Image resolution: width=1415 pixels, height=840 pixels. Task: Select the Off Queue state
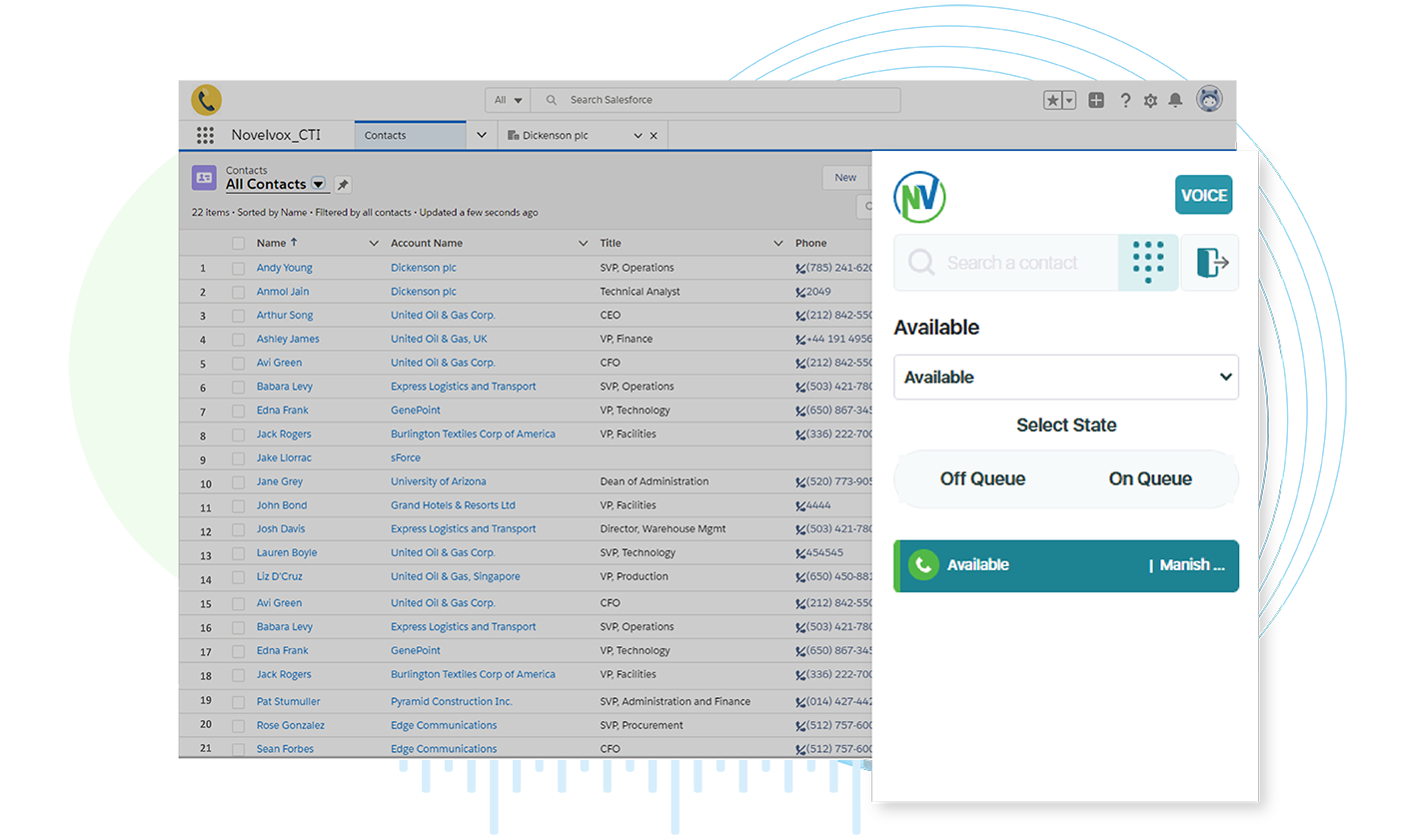click(982, 479)
